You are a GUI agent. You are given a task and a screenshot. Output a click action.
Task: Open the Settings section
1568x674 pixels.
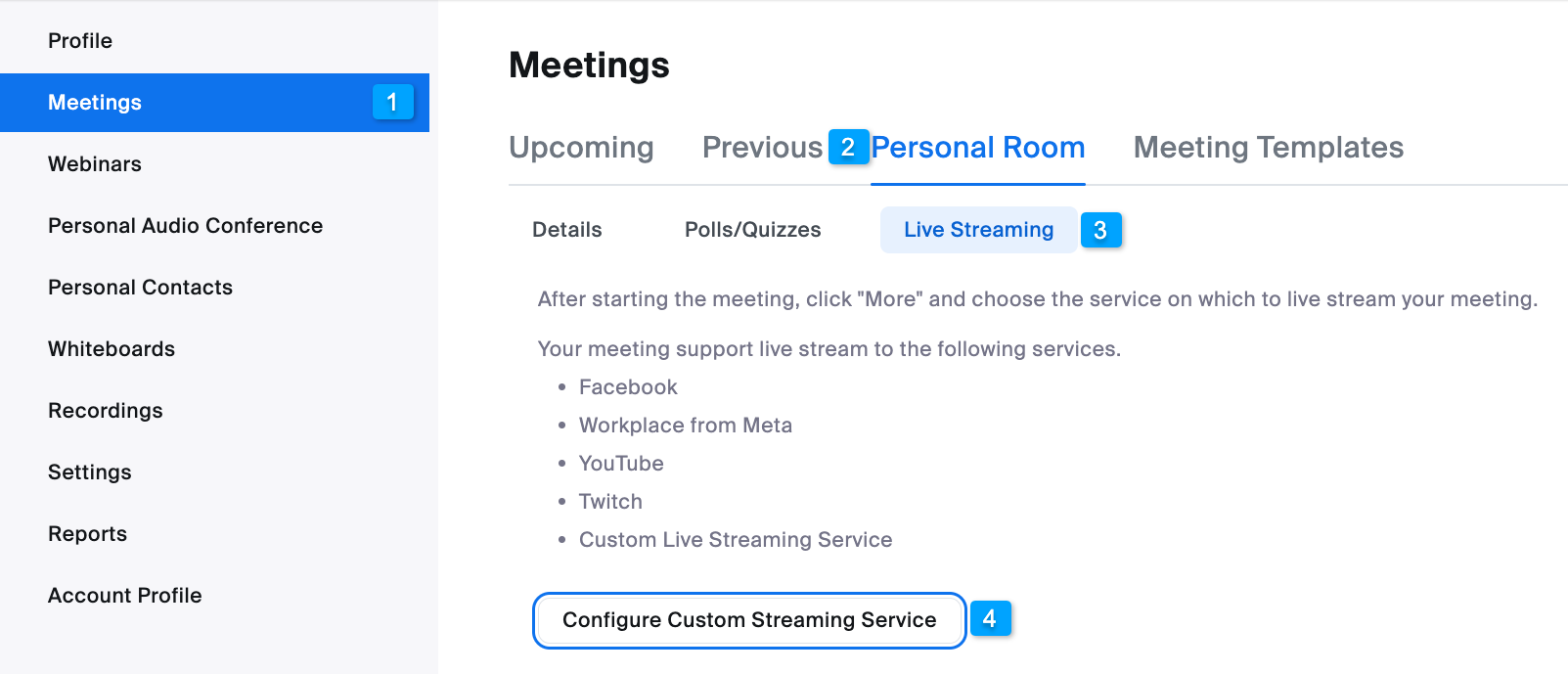pyautogui.click(x=89, y=472)
